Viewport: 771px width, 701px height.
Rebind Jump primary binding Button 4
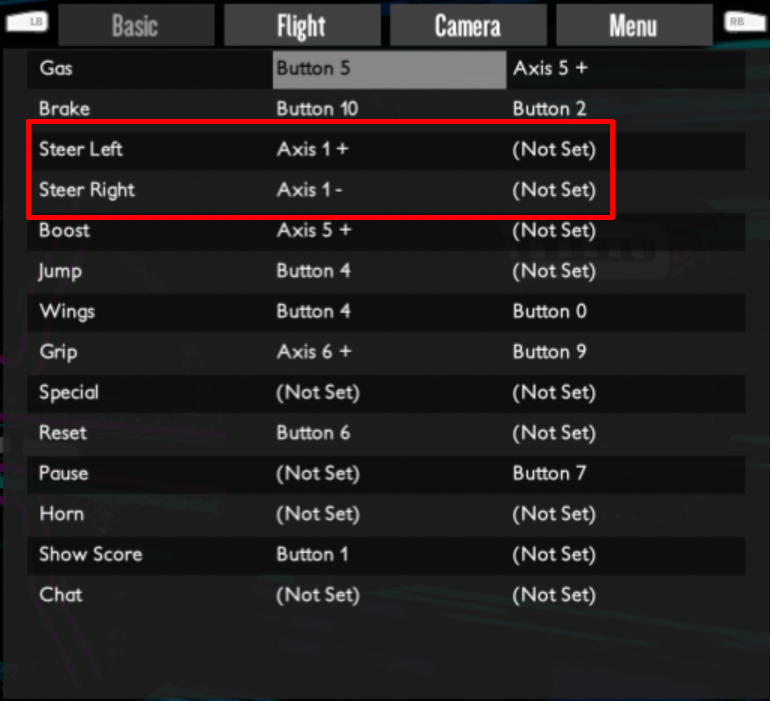click(313, 271)
